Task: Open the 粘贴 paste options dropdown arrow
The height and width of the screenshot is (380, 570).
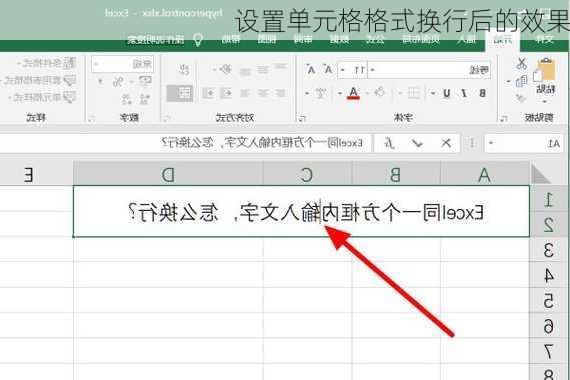Action: [545, 101]
